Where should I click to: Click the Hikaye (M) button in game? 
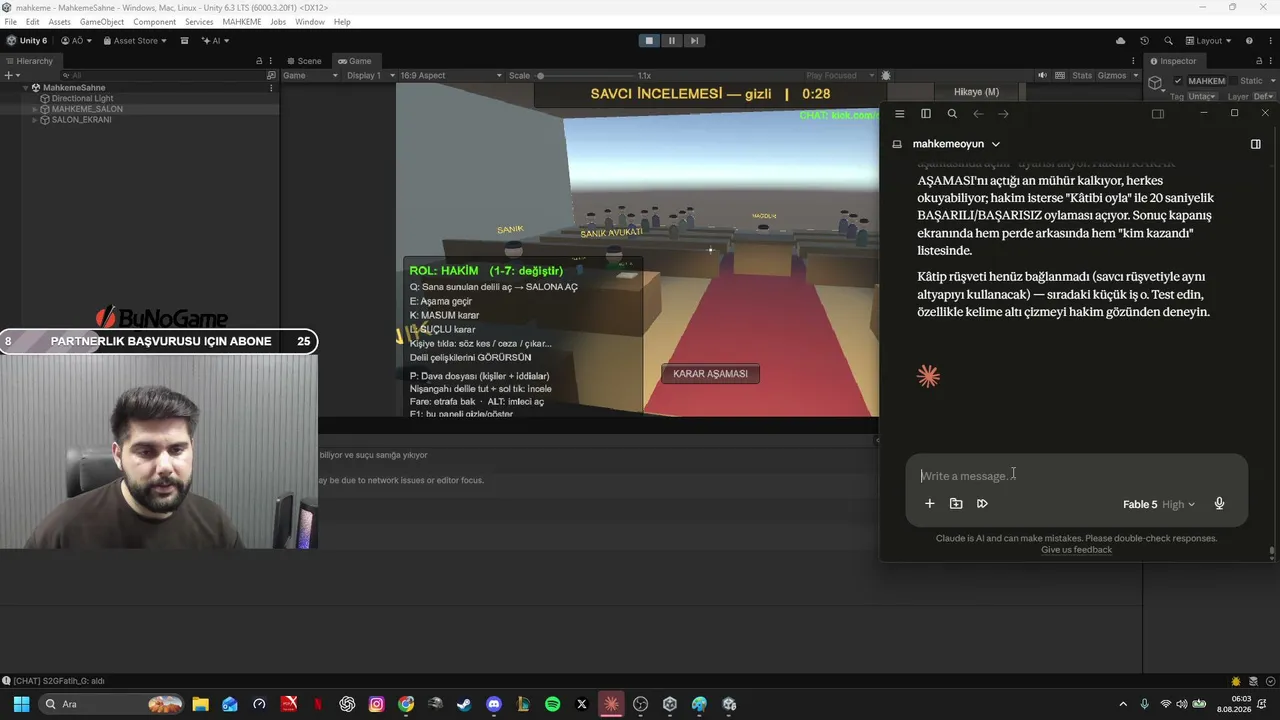[976, 92]
